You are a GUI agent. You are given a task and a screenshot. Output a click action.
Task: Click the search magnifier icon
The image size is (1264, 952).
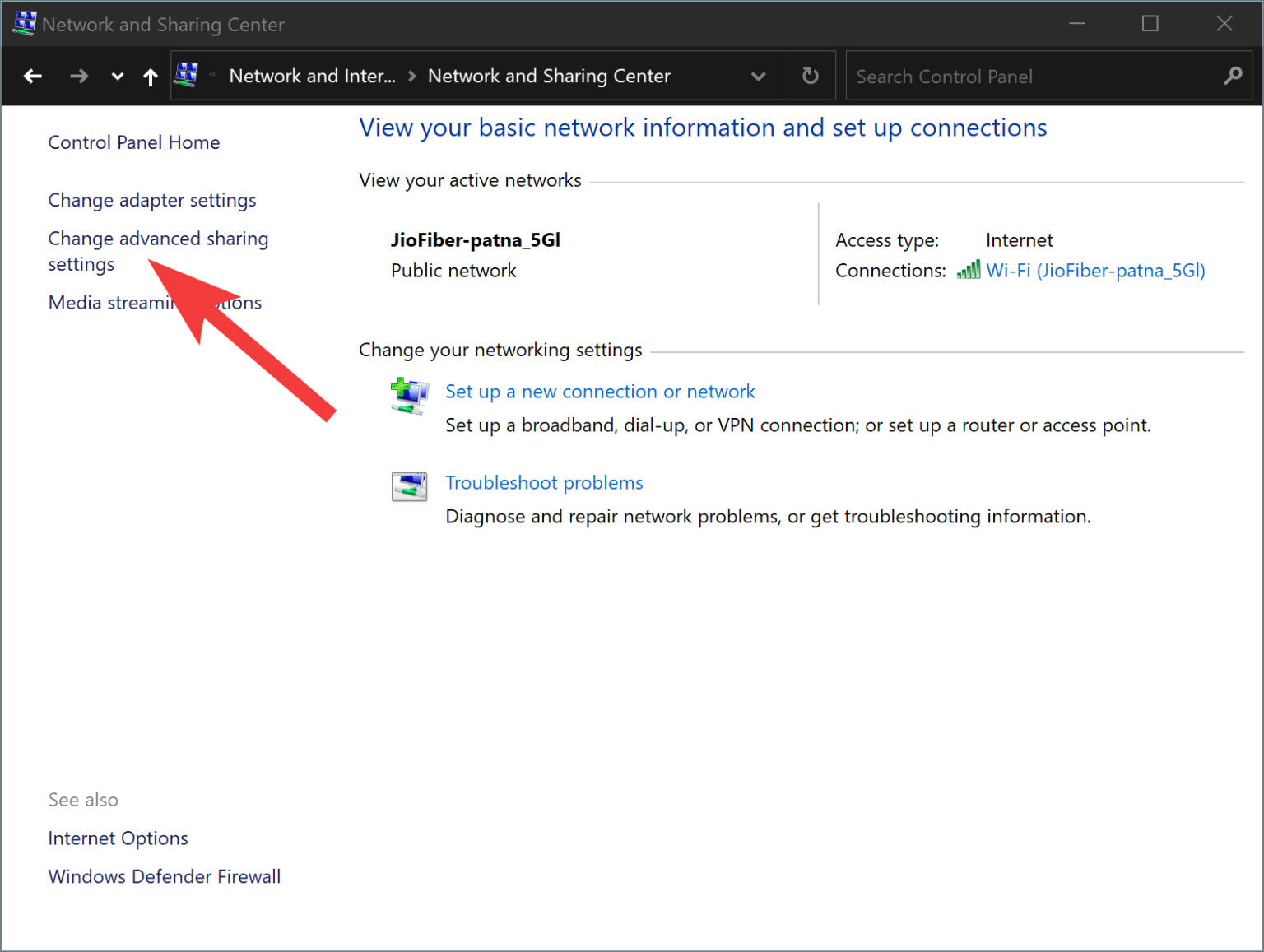tap(1232, 76)
